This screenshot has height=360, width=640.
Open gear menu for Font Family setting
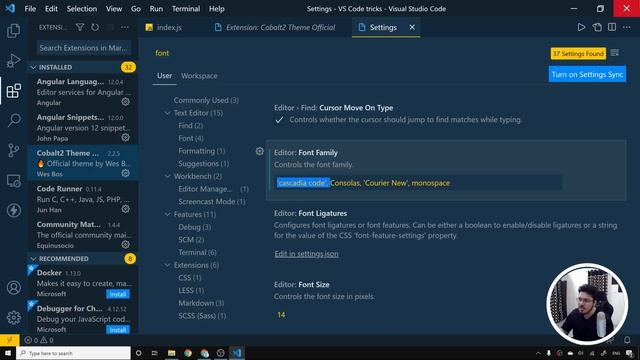tap(260, 151)
